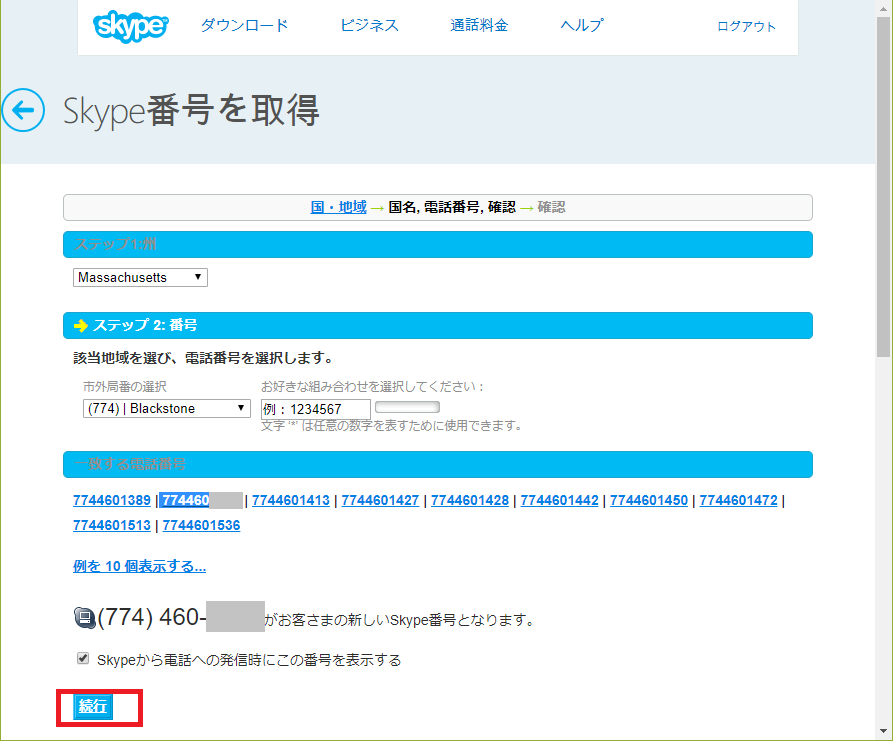The width and height of the screenshot is (893, 741).
Task: Click the blank search button beside the input
Action: click(407, 407)
